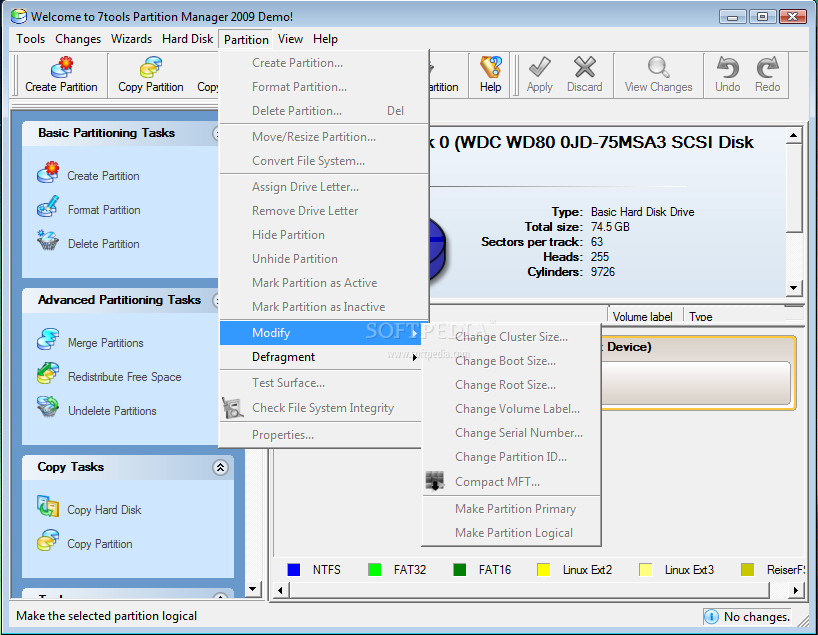Click Redo arrow toolbar icon

pyautogui.click(x=767, y=67)
